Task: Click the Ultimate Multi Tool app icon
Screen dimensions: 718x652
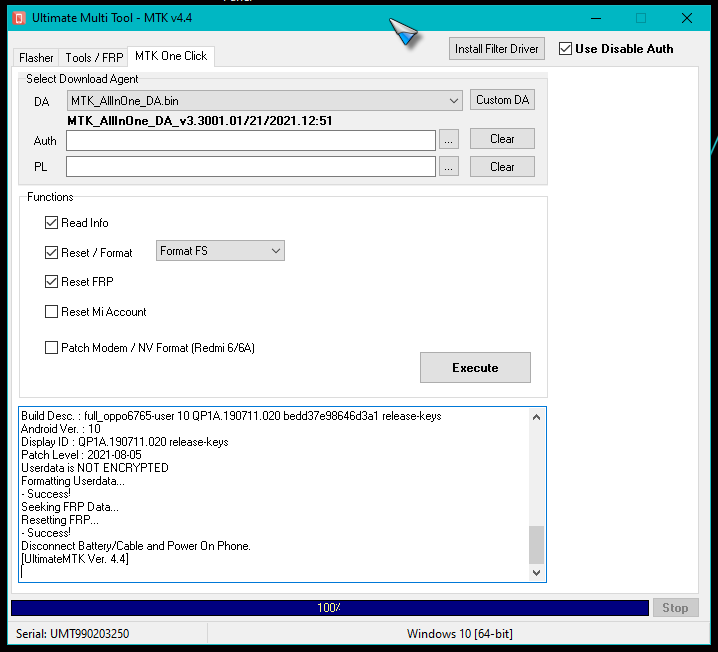Action: [x=17, y=18]
